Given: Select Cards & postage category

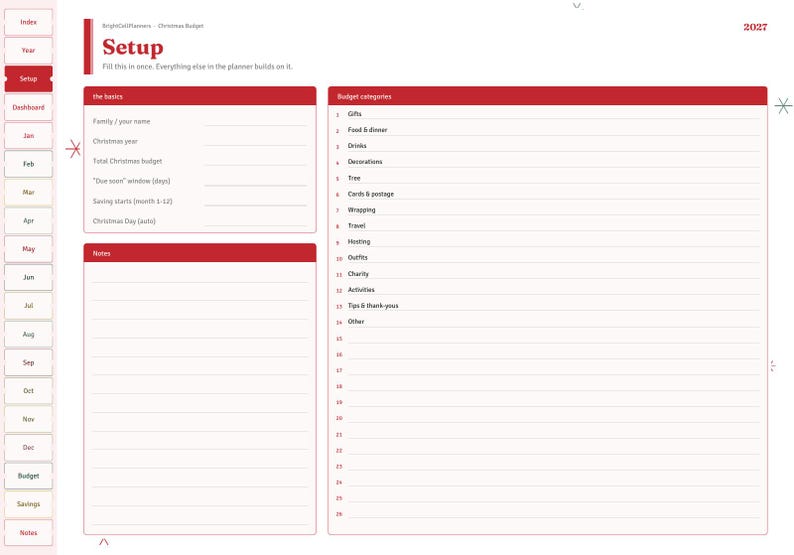Looking at the screenshot, I should pos(548,194).
